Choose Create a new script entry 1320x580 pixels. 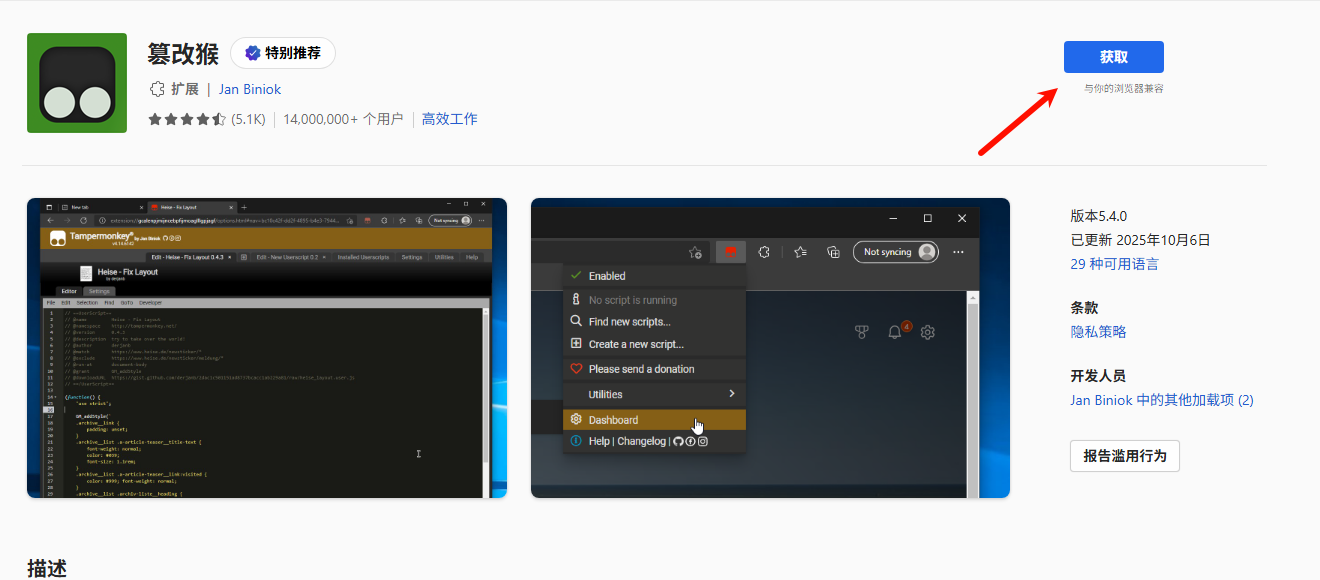coord(636,344)
